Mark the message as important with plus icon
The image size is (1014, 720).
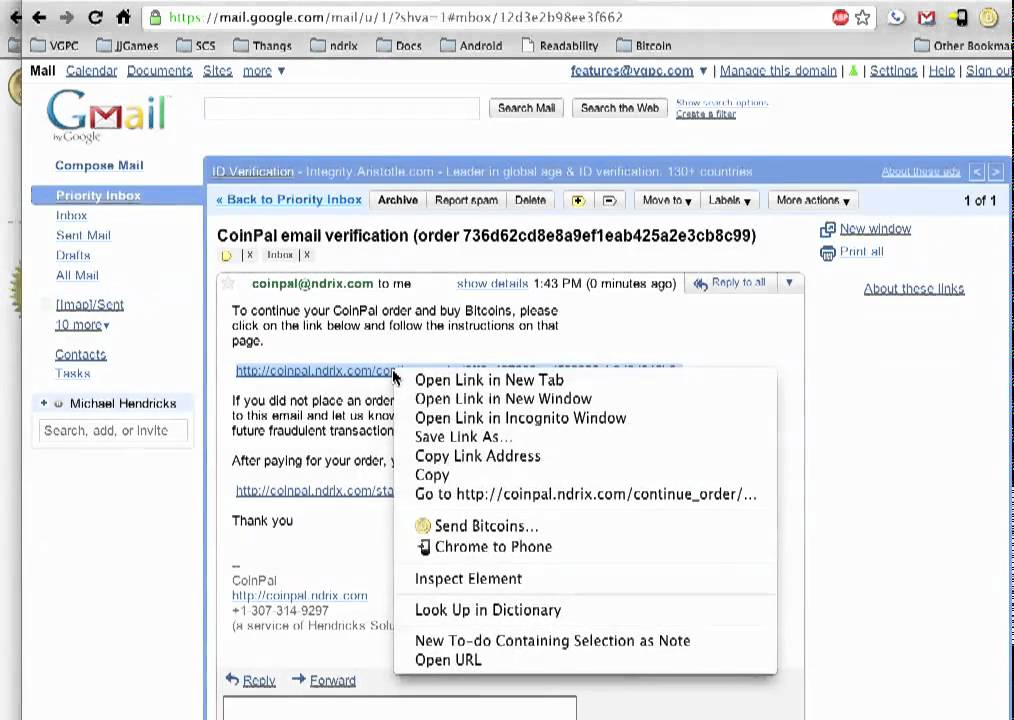click(578, 201)
